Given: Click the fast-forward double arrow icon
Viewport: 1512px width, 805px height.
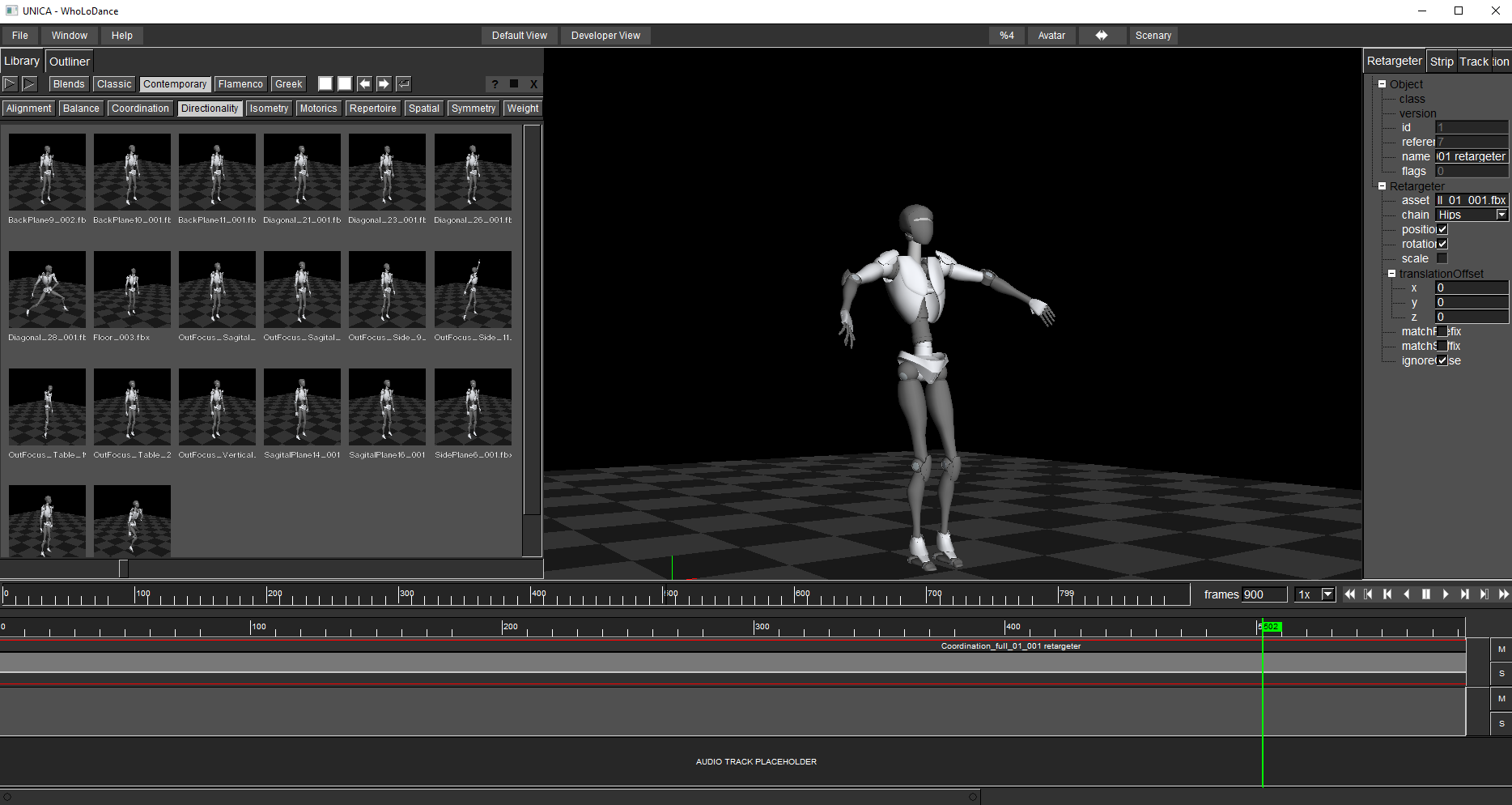Looking at the screenshot, I should (x=1503, y=594).
